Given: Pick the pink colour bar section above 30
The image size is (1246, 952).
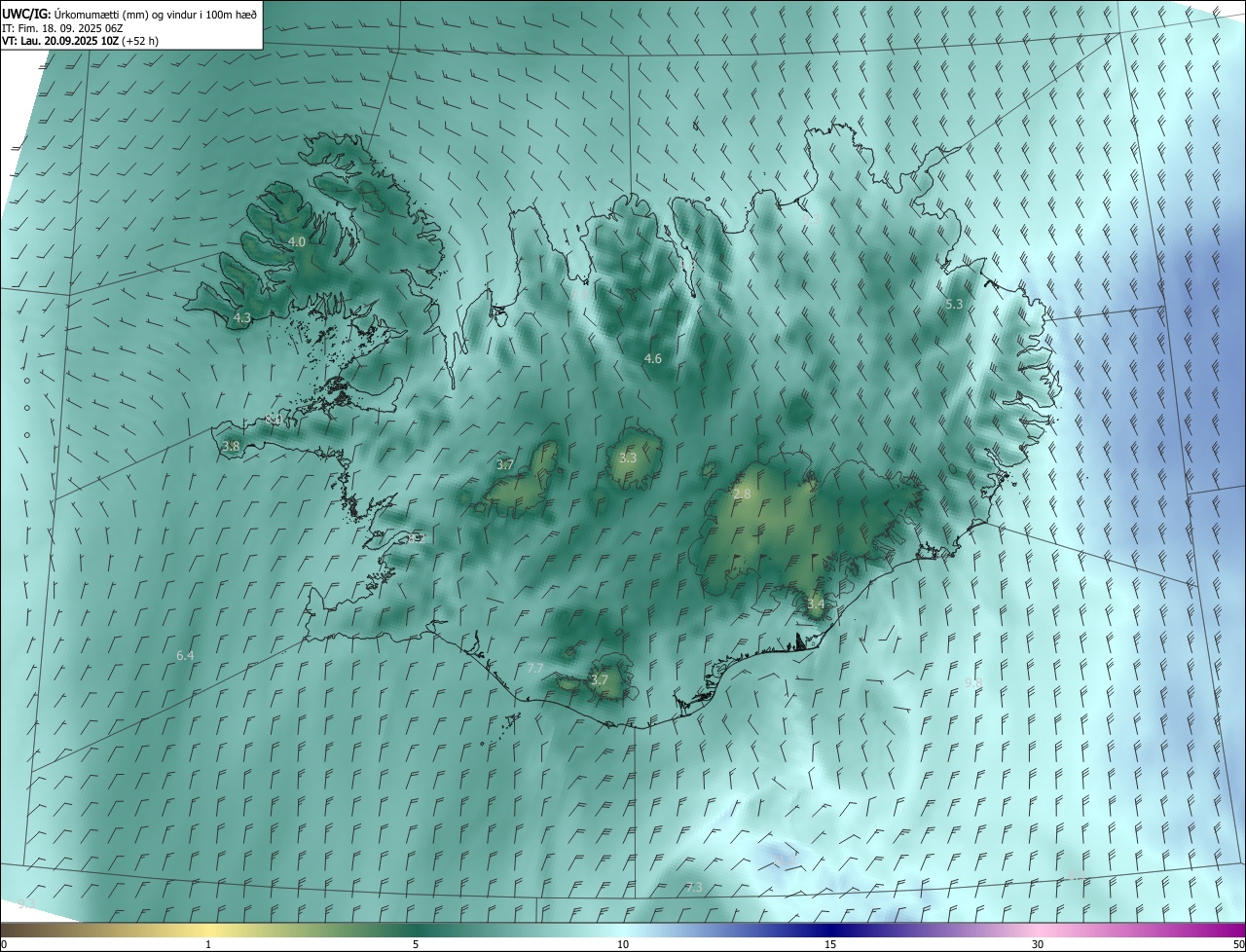Looking at the screenshot, I should pos(1038,931).
